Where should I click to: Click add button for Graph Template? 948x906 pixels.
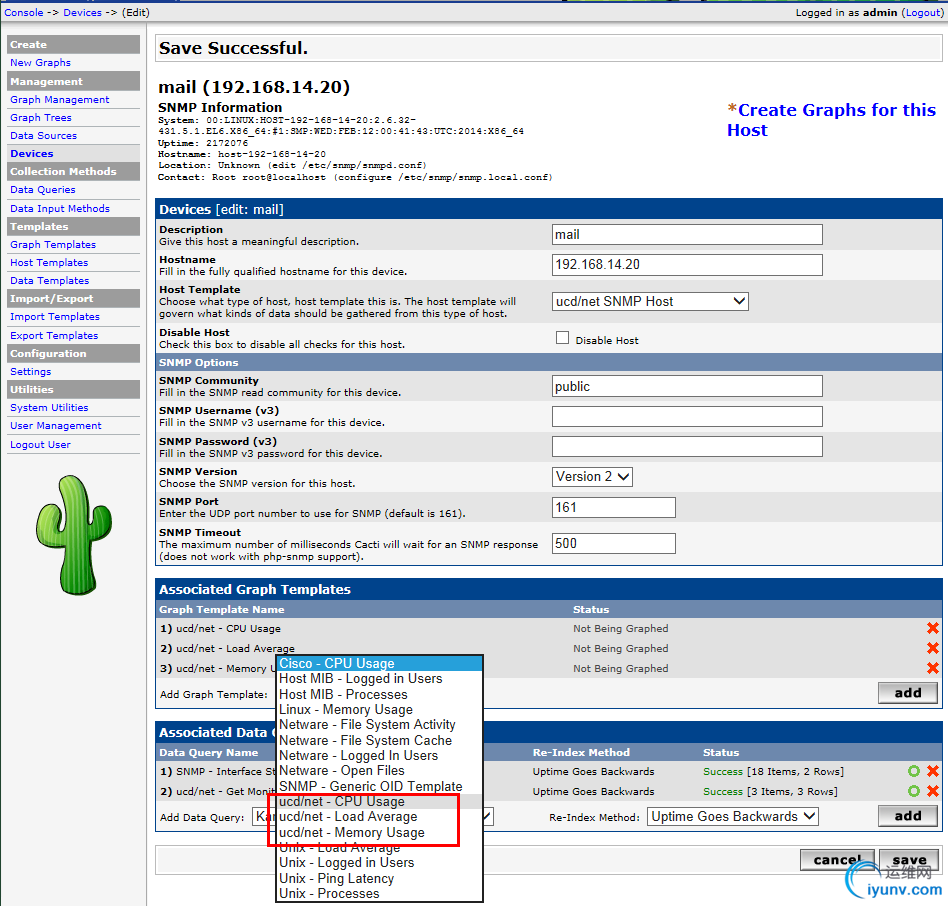[x=907, y=693]
